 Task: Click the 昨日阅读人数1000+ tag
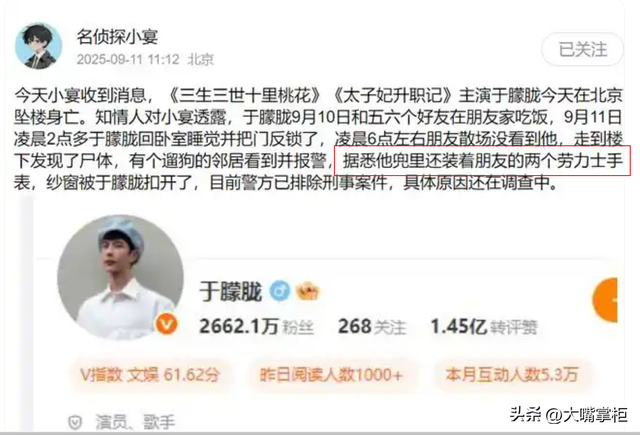(331, 375)
